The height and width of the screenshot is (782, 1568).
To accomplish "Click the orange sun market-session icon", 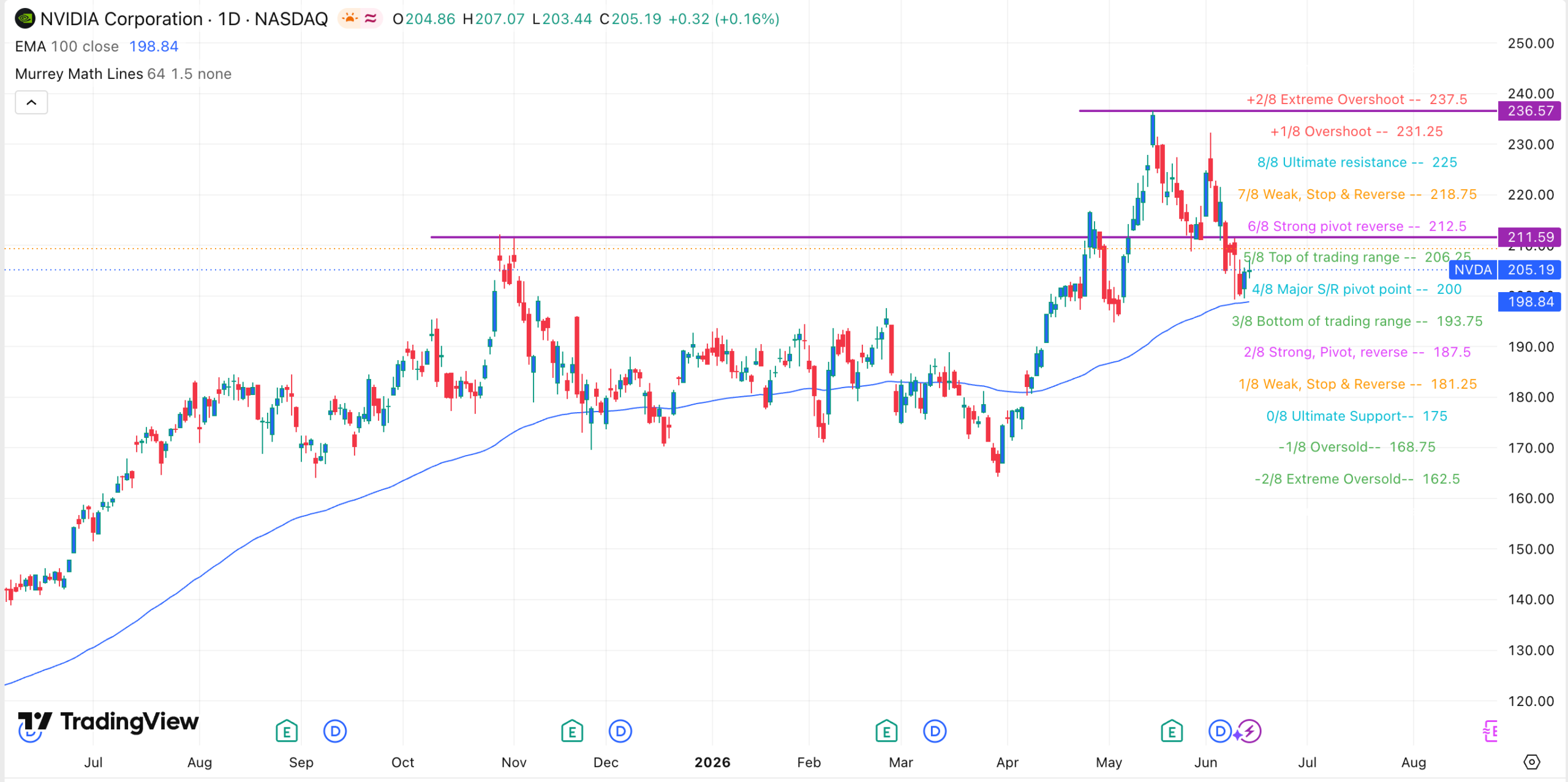I will coord(350,19).
